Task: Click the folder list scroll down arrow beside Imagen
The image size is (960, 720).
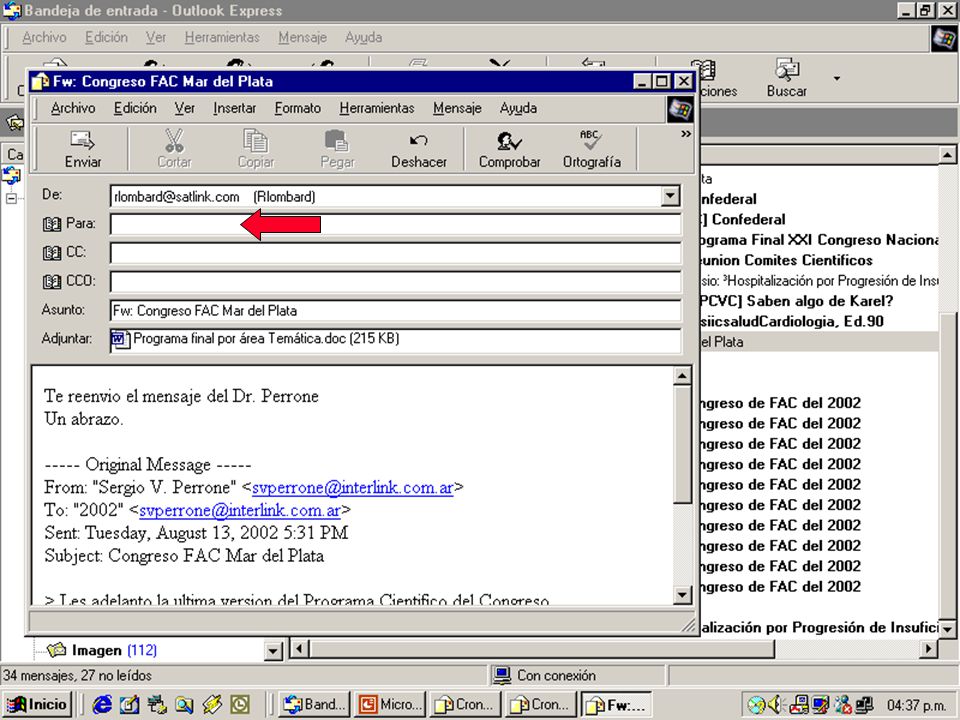Action: click(x=274, y=650)
